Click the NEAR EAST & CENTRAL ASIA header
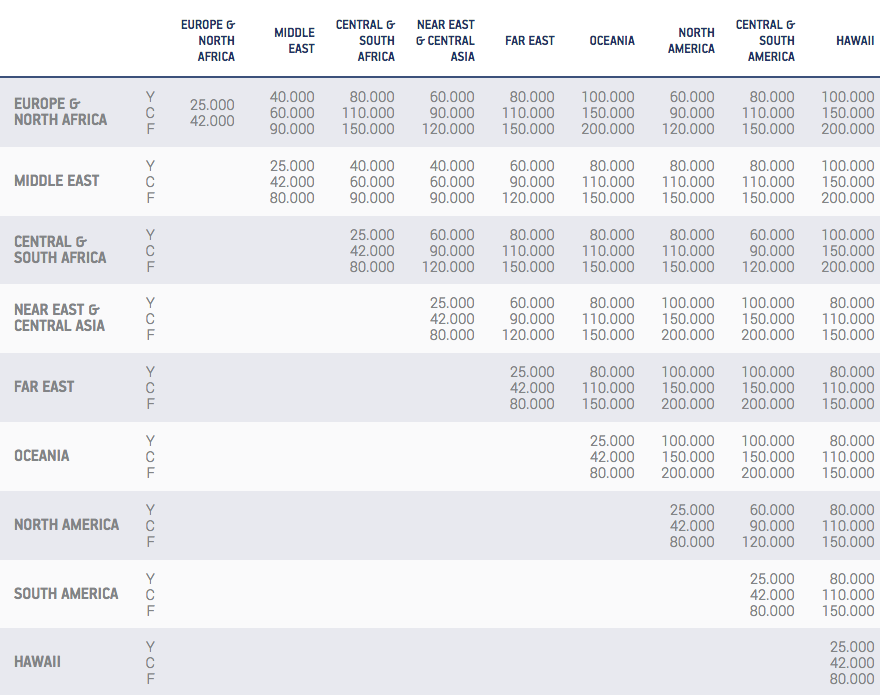Screen dimensions: 880x695 point(446,40)
